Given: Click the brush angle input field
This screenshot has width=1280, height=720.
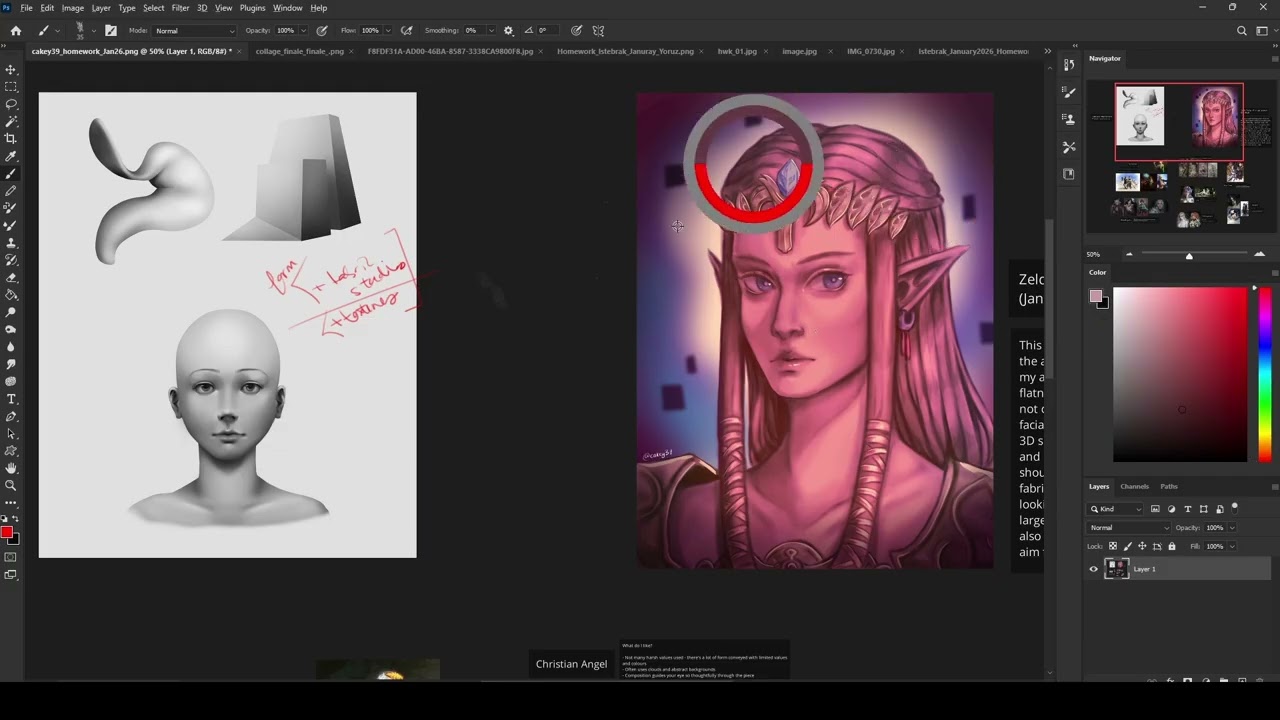Looking at the screenshot, I should [548, 31].
